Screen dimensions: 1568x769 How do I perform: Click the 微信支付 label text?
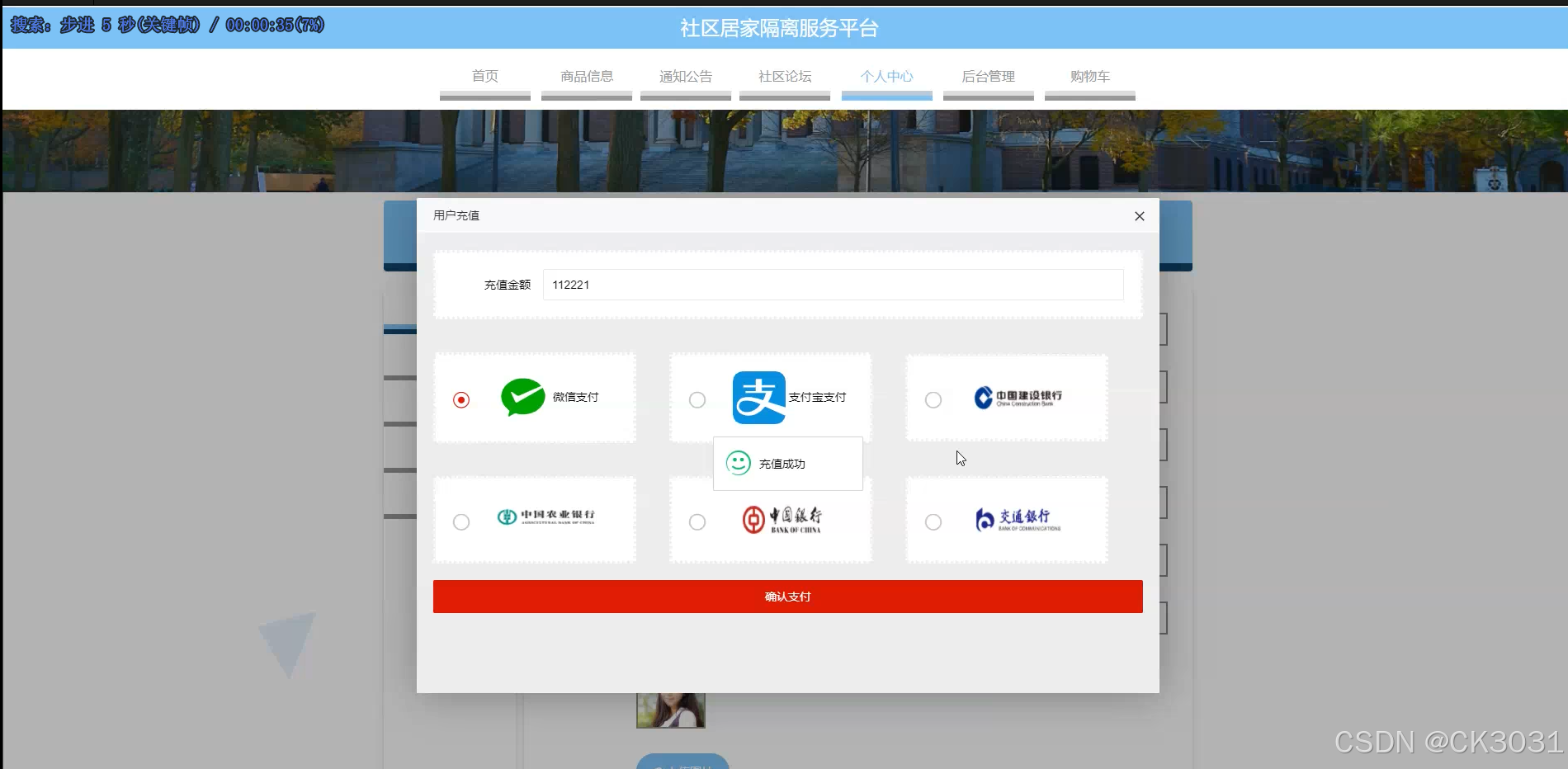click(576, 397)
